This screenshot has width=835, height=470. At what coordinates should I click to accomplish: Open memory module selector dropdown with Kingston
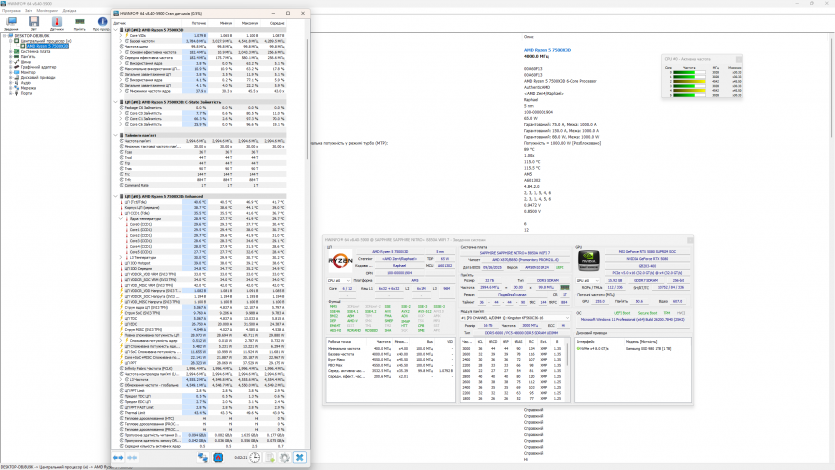click(x=513, y=316)
